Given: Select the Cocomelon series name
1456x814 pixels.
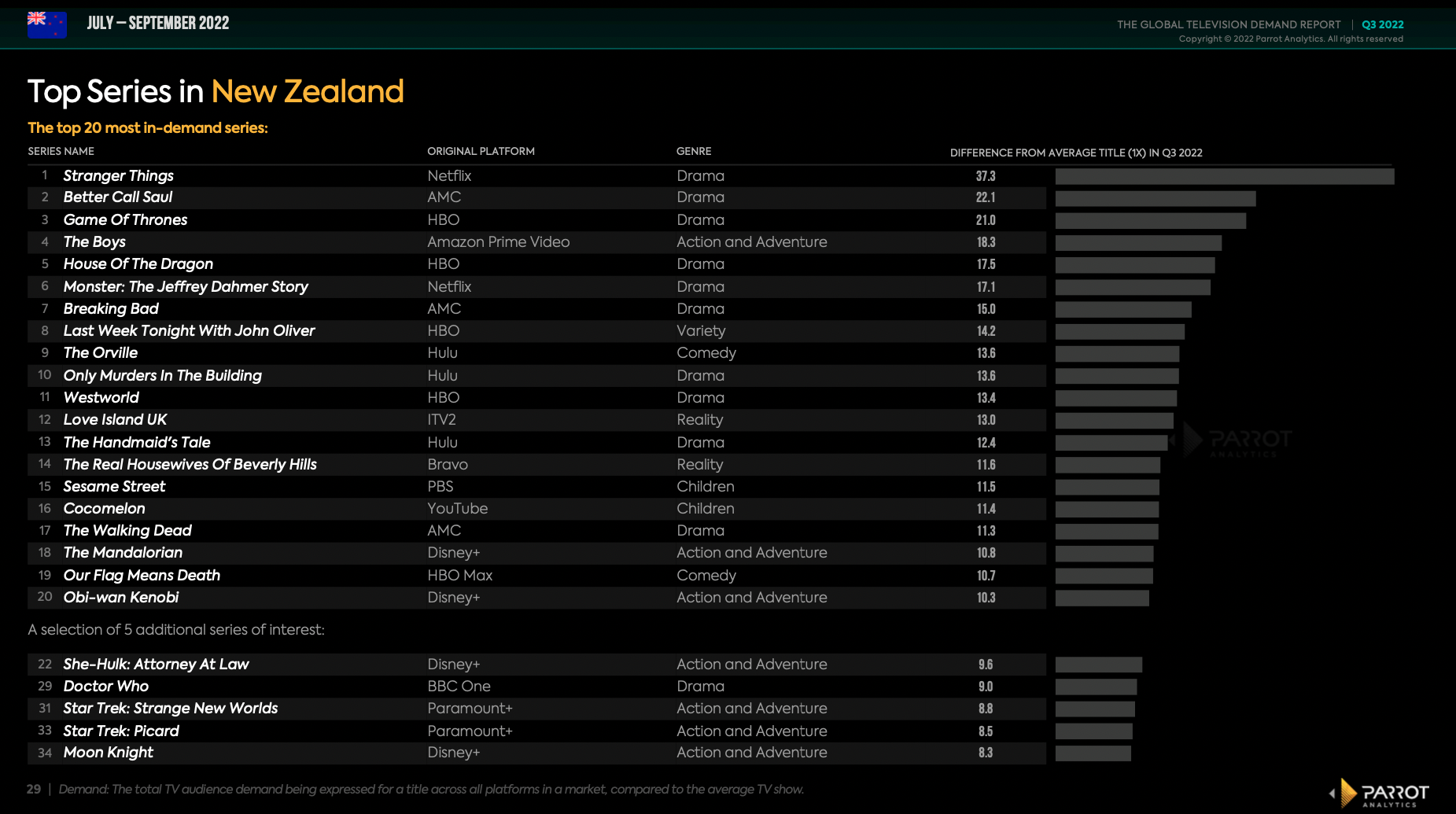Looking at the screenshot, I should [104, 509].
